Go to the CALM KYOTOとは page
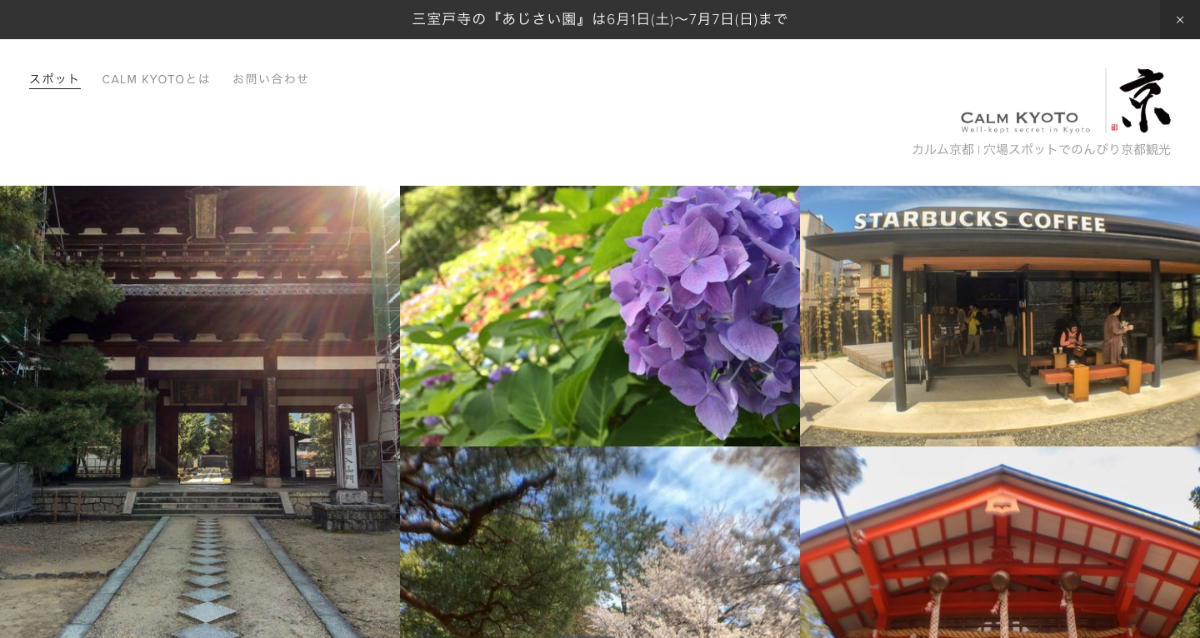Screen dimensions: 1200x638 (x=156, y=79)
